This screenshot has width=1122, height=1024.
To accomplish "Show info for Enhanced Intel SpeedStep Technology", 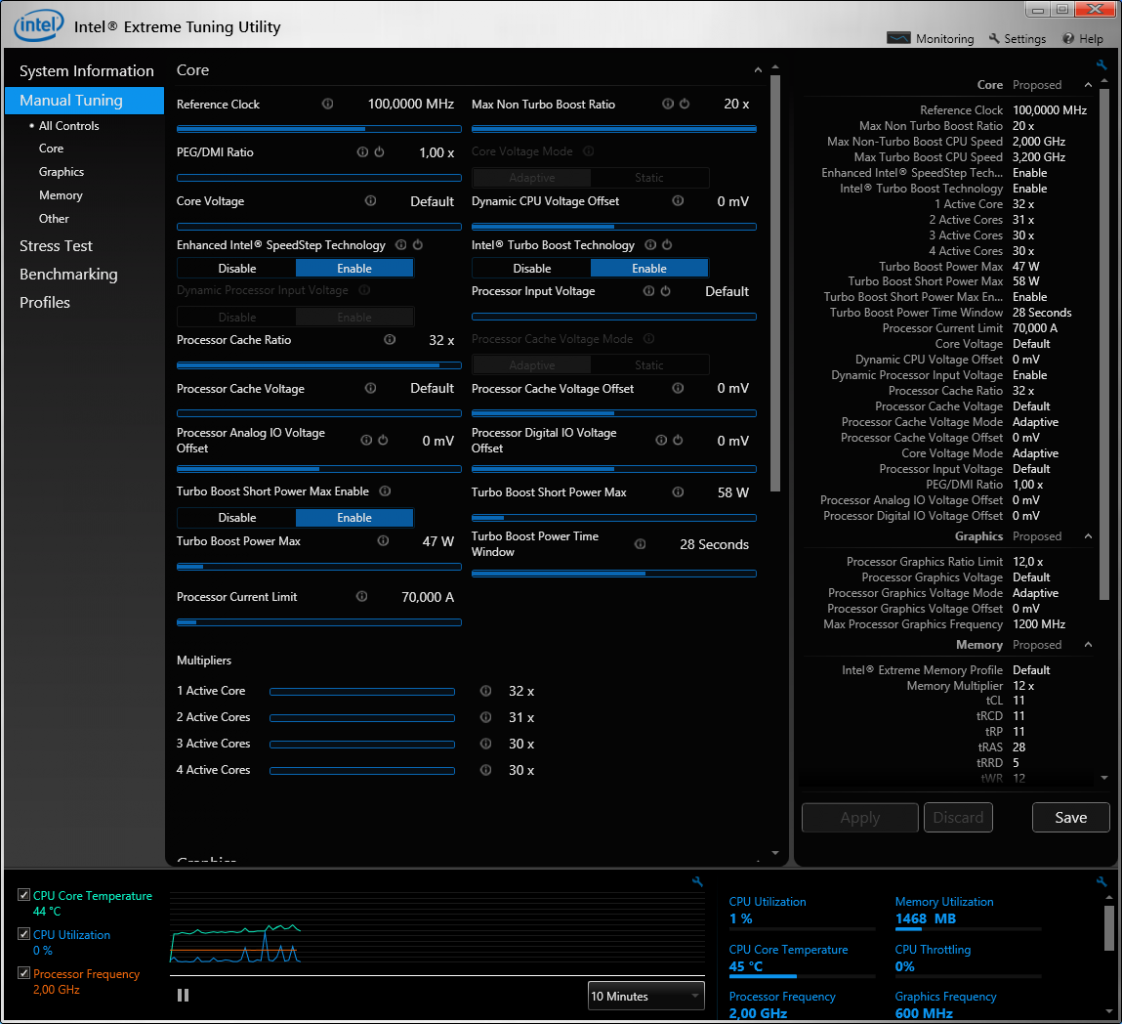I will click(401, 245).
